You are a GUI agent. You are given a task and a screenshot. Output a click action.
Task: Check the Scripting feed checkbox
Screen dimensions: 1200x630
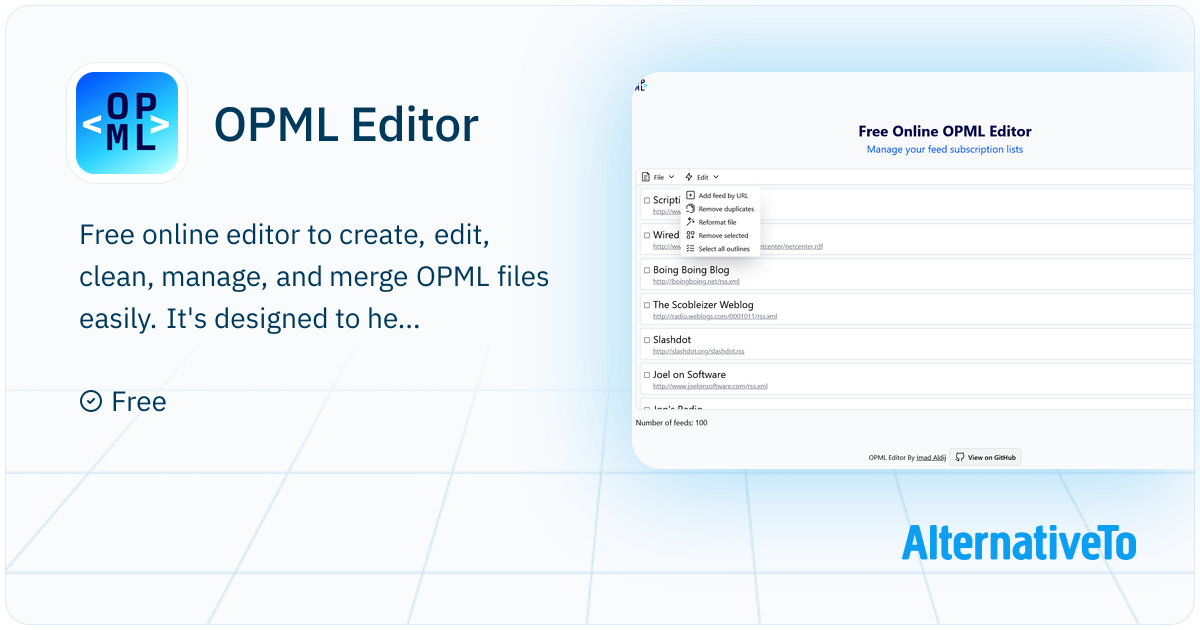647,200
